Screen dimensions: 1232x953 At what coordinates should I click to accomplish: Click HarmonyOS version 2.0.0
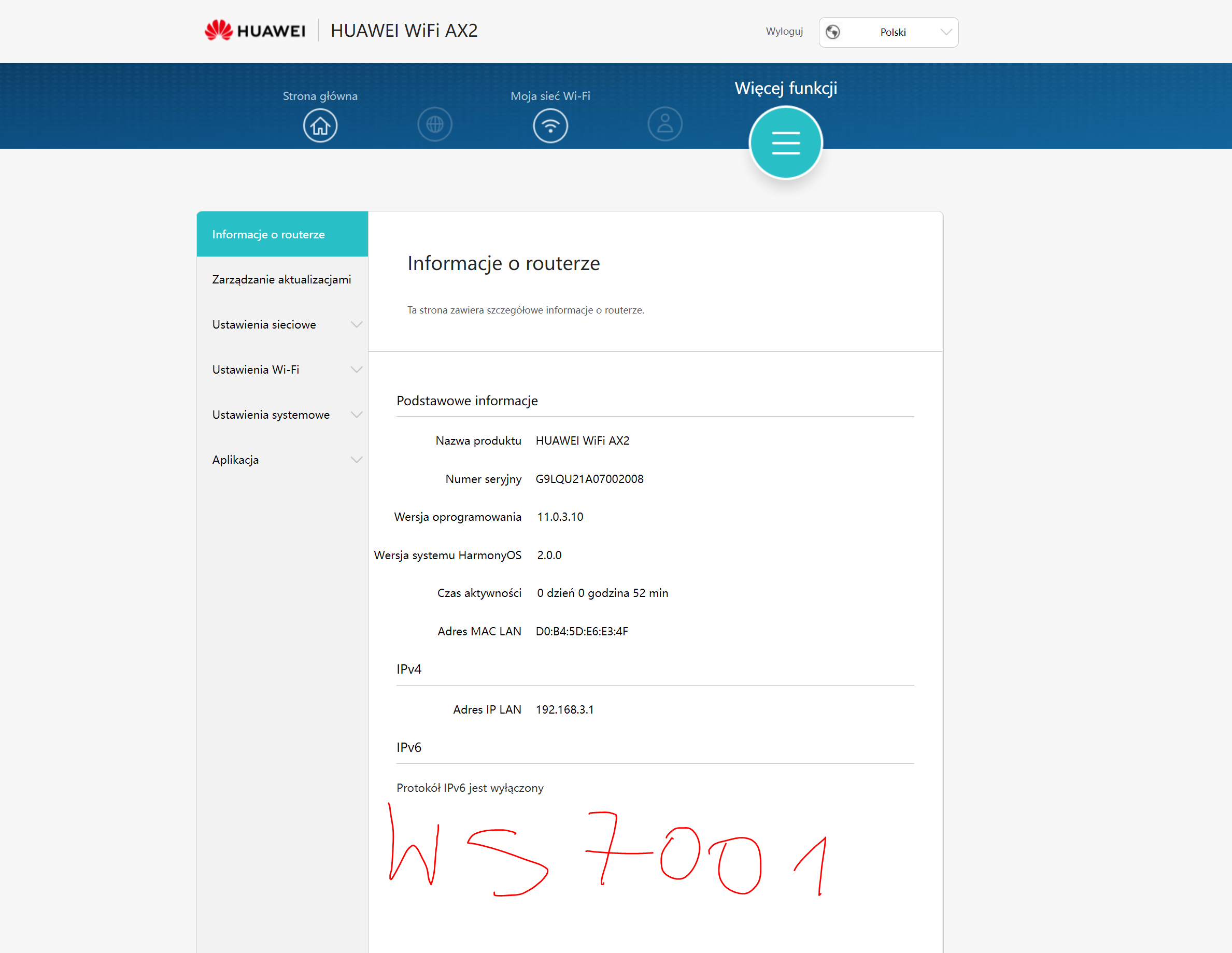(x=549, y=556)
